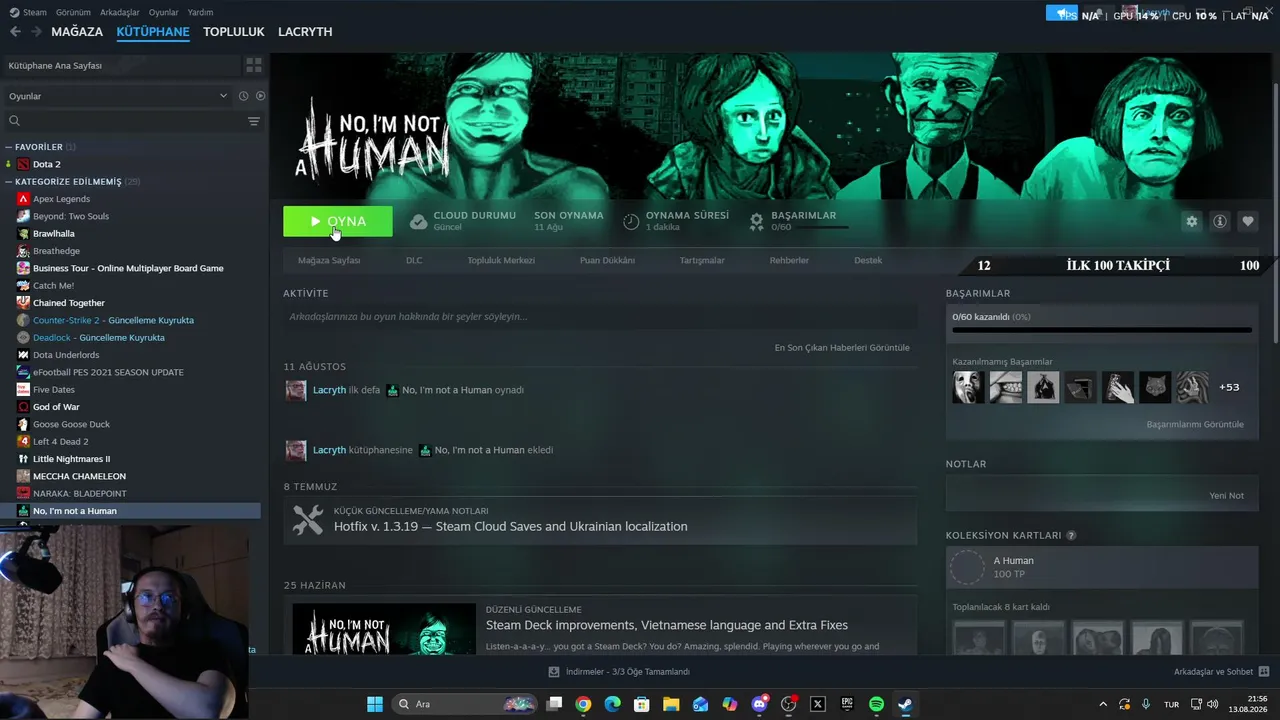1280x720 pixels.
Task: Select God of War in library
Action: [56, 407]
